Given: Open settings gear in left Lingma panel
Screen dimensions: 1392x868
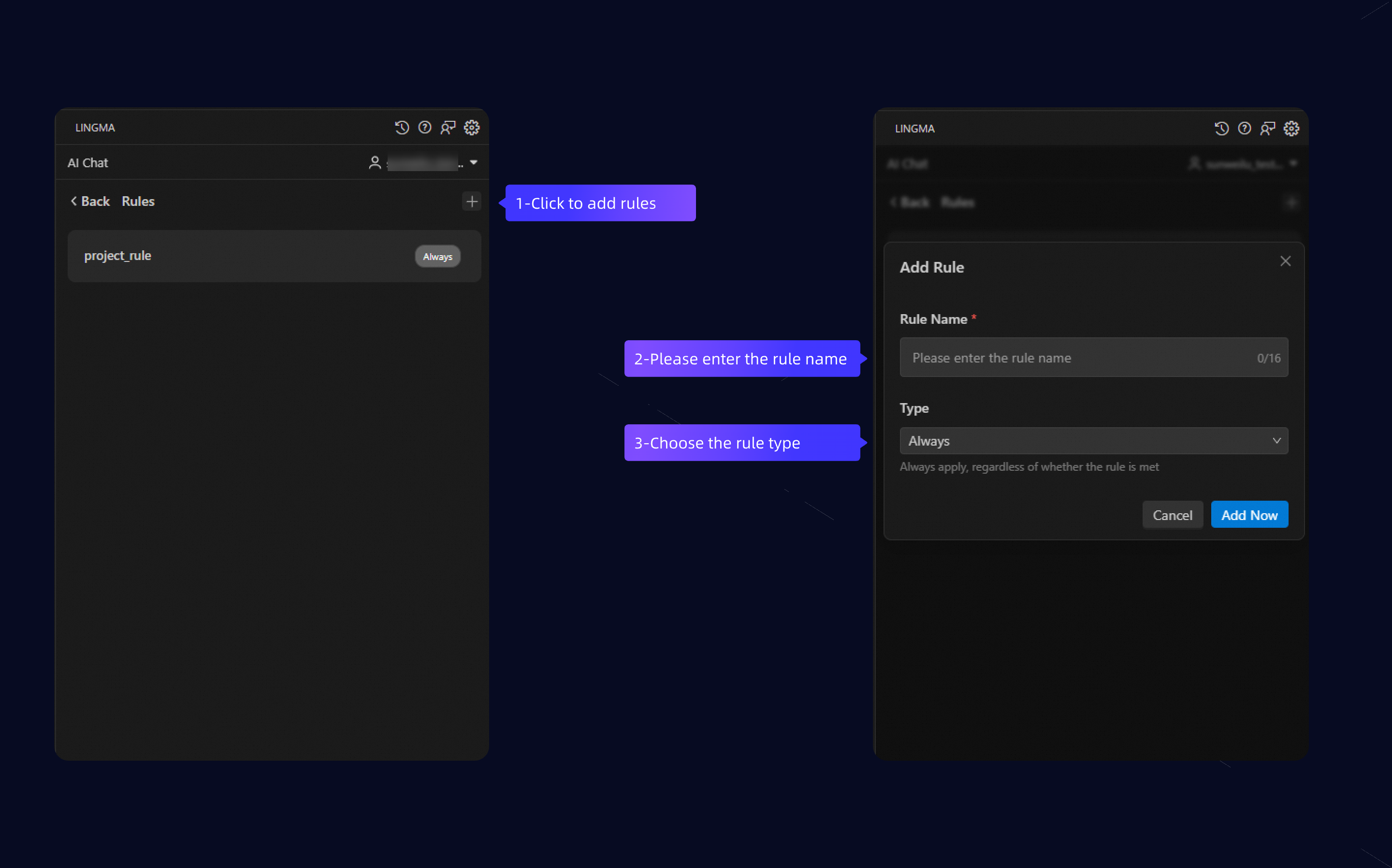Looking at the screenshot, I should coord(471,128).
